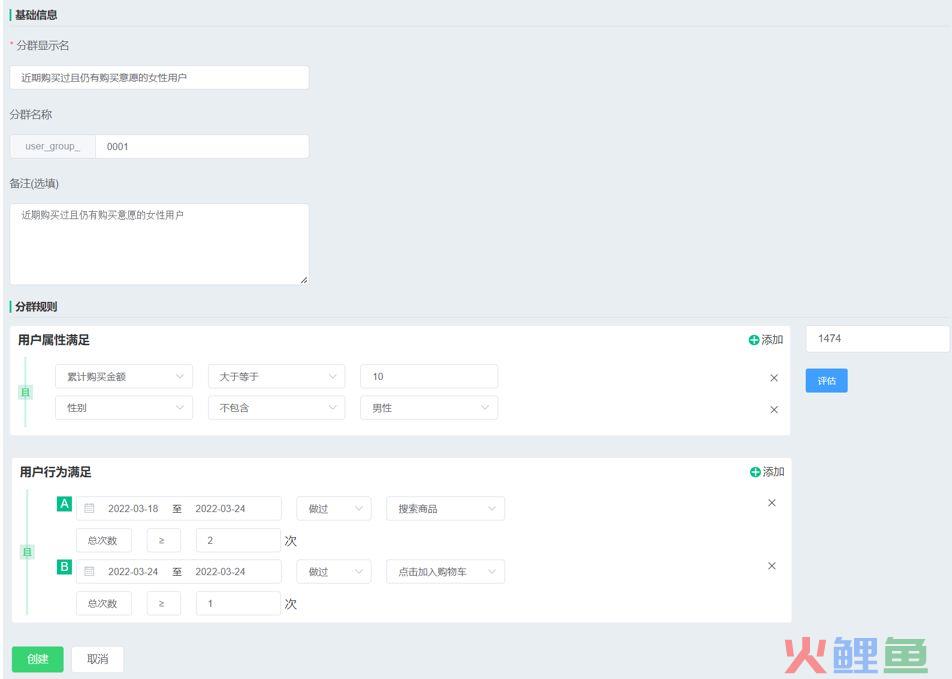Click rule A's 总次数 selector
The width and height of the screenshot is (952, 679).
(104, 541)
